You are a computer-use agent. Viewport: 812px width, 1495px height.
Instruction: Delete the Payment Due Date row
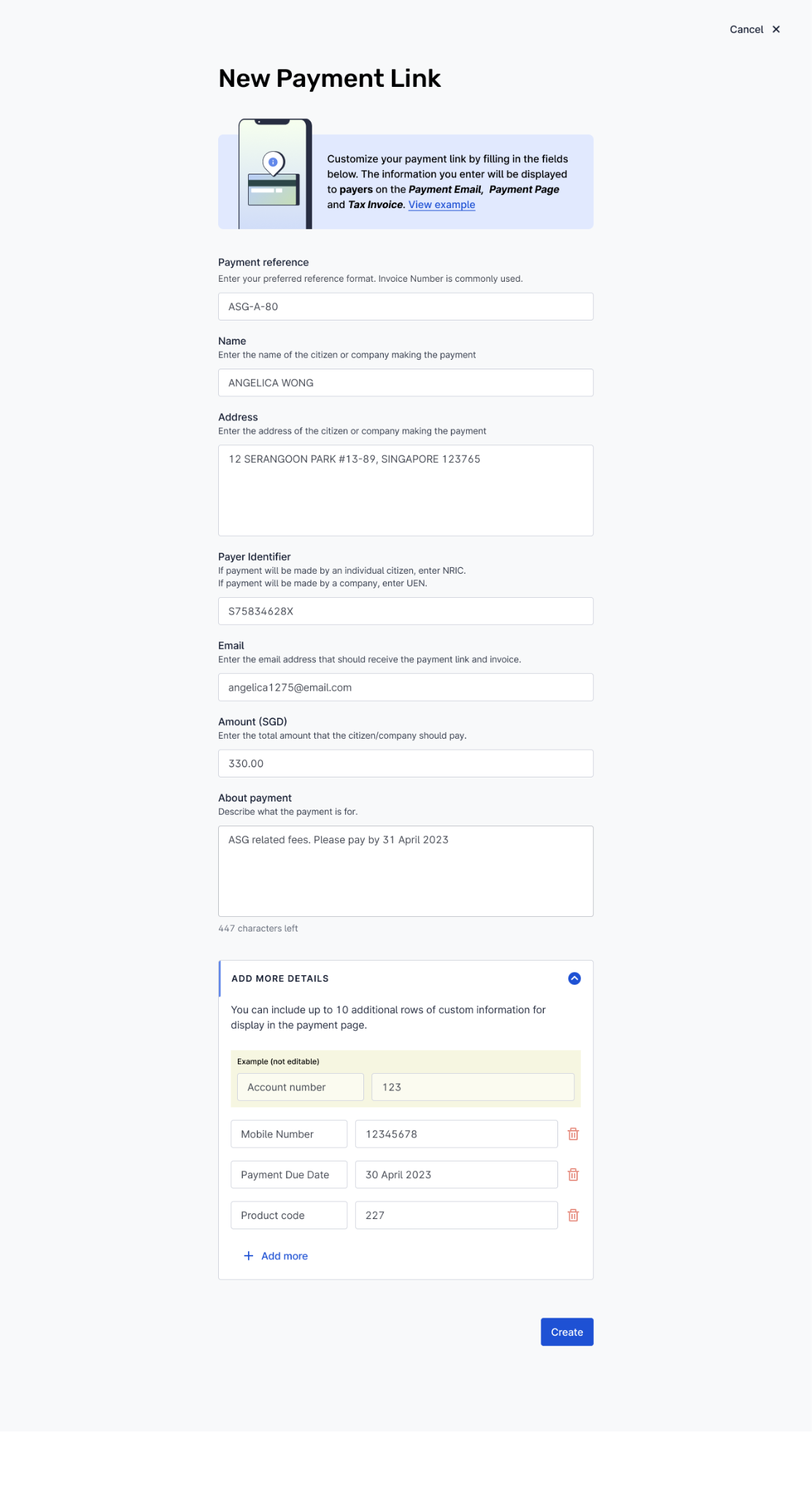pyautogui.click(x=573, y=1175)
